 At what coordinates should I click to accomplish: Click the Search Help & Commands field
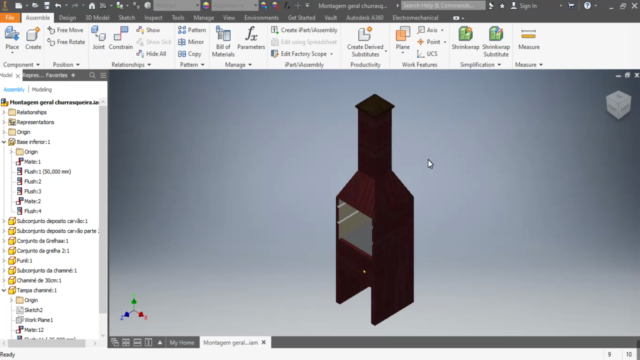pyautogui.click(x=443, y=6)
